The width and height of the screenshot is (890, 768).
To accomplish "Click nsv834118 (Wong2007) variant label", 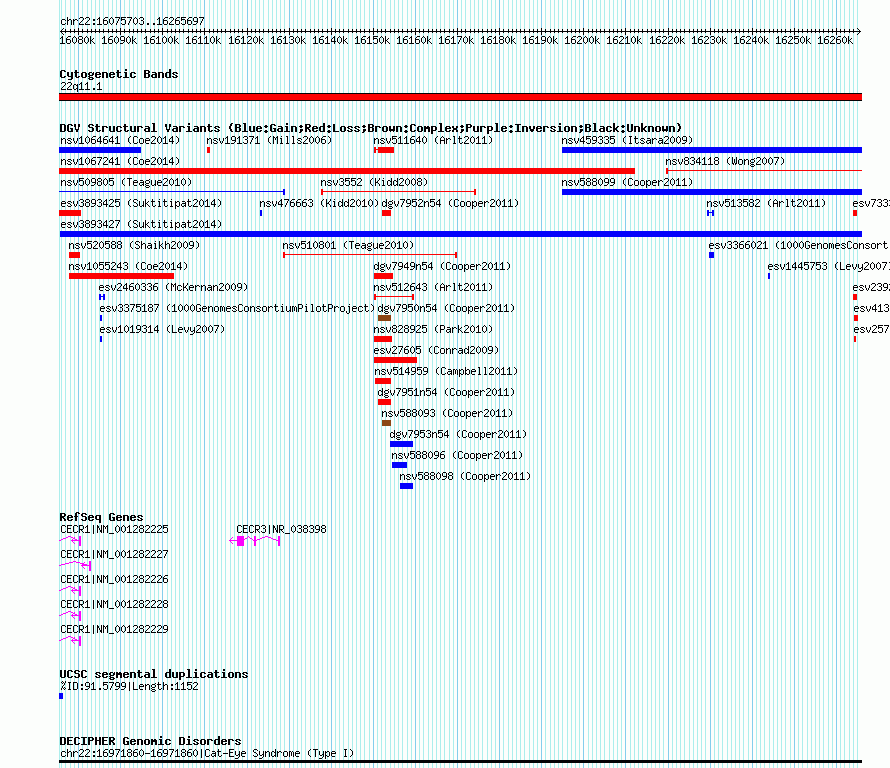I will point(725,161).
